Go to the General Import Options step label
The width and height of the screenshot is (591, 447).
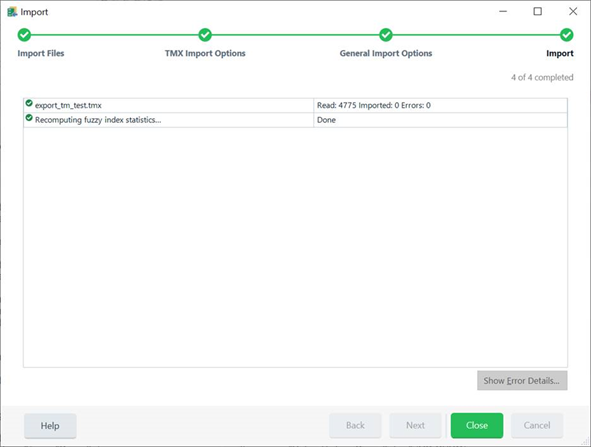(386, 53)
